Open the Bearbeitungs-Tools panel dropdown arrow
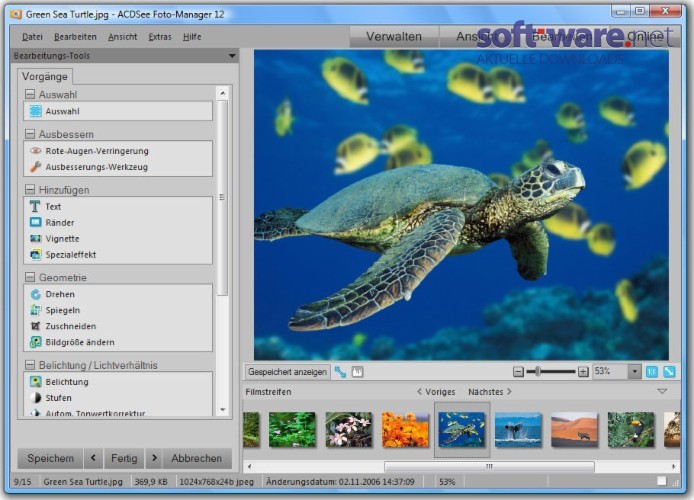This screenshot has height=500, width=694. (232, 56)
